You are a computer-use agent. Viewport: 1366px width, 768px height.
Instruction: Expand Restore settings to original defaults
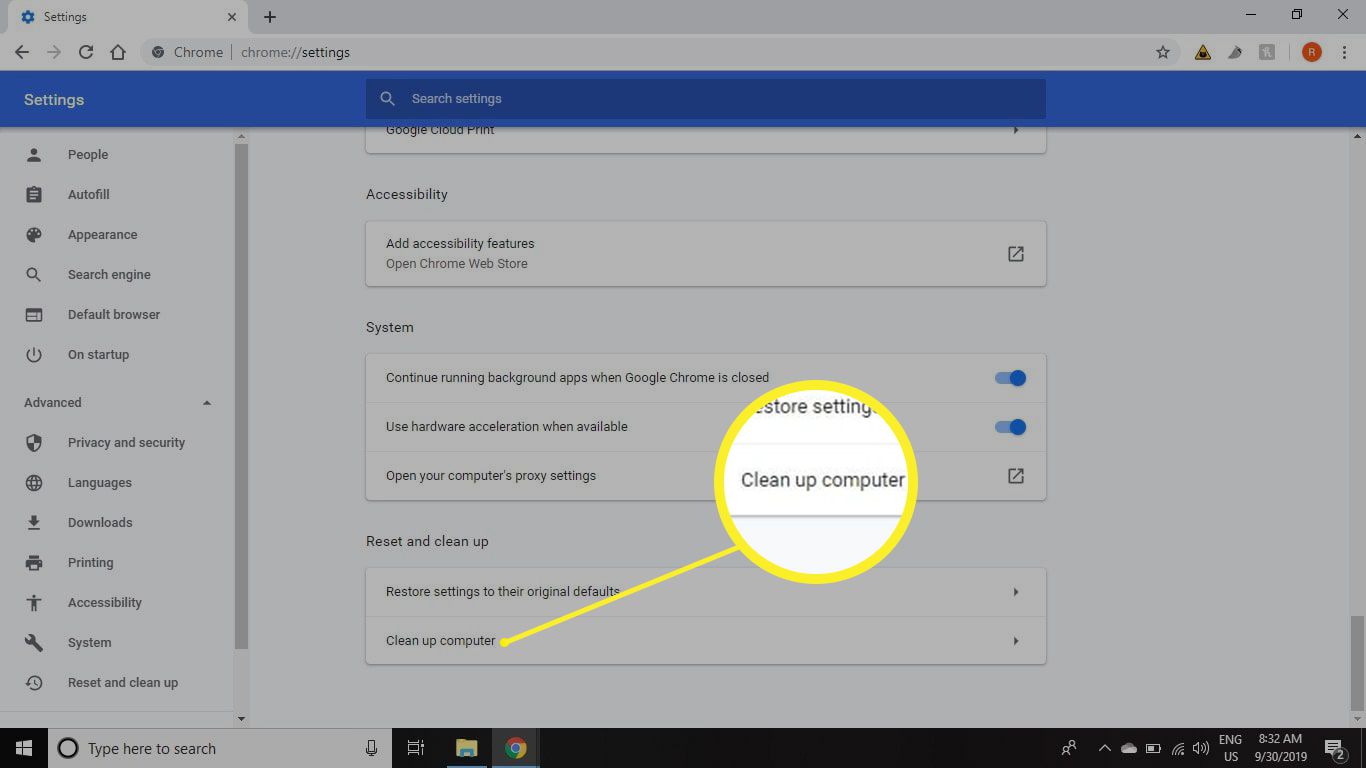(x=1015, y=591)
